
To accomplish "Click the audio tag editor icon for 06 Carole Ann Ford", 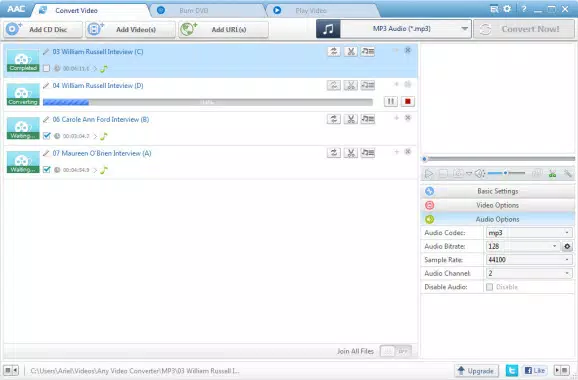I will click(368, 119).
